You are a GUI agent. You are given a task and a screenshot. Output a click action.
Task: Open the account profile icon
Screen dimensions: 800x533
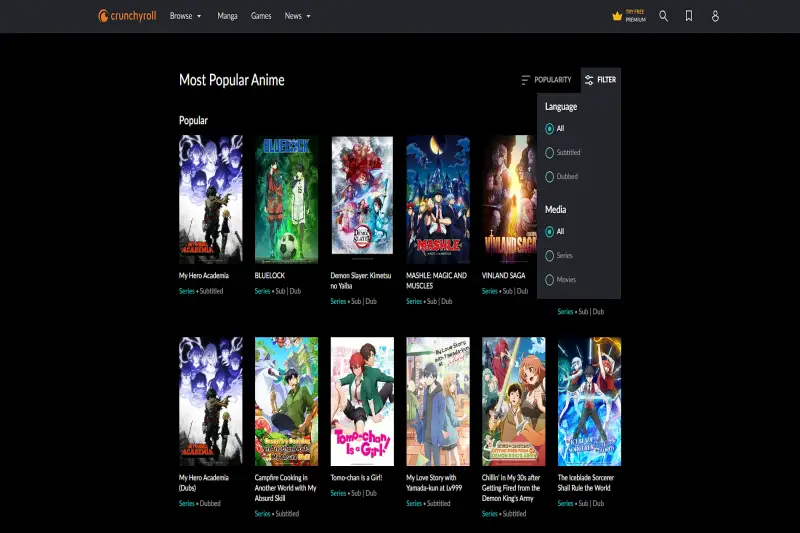[x=715, y=16]
